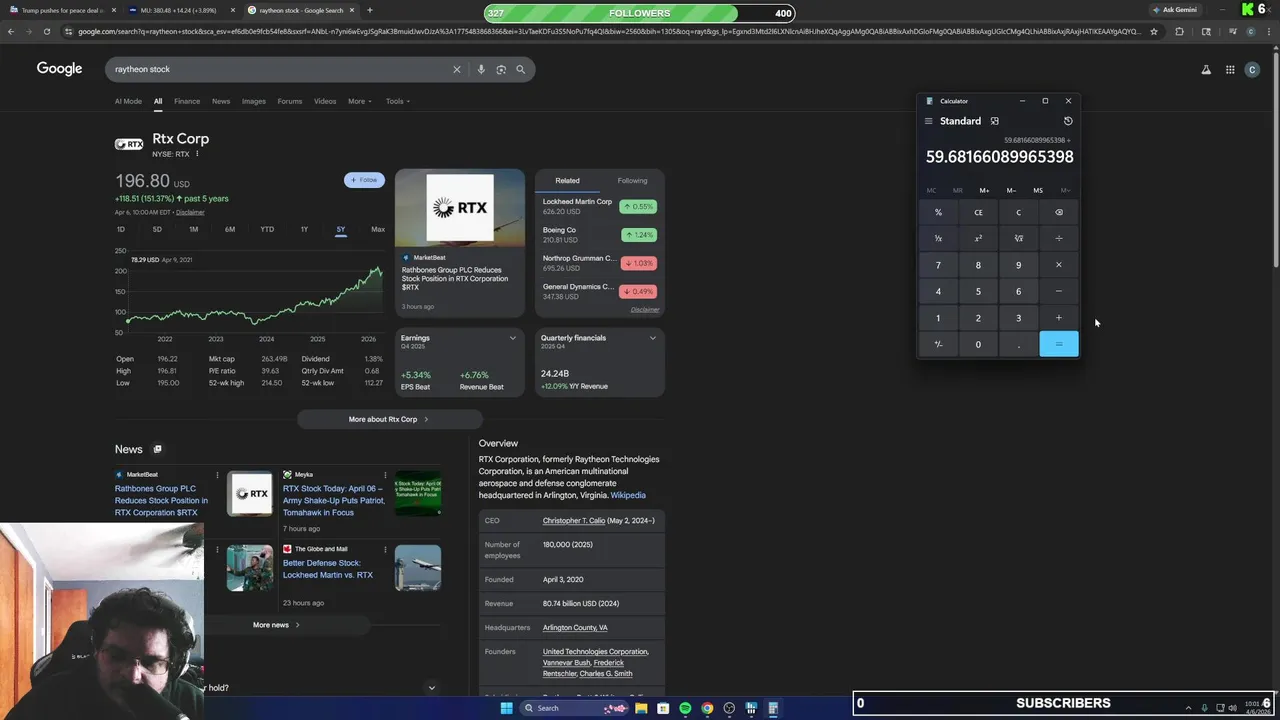The height and width of the screenshot is (720, 1280).
Task: Switch to the MU: 380.48 browser tab
Action: pos(182,10)
